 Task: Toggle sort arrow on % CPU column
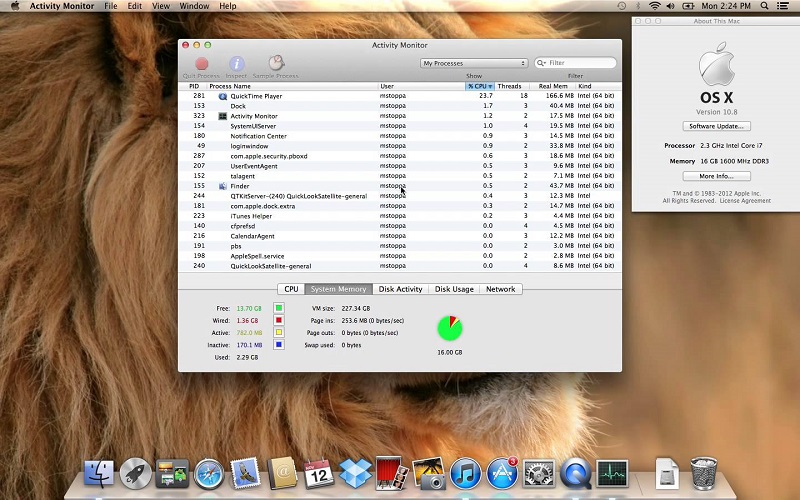(x=490, y=86)
